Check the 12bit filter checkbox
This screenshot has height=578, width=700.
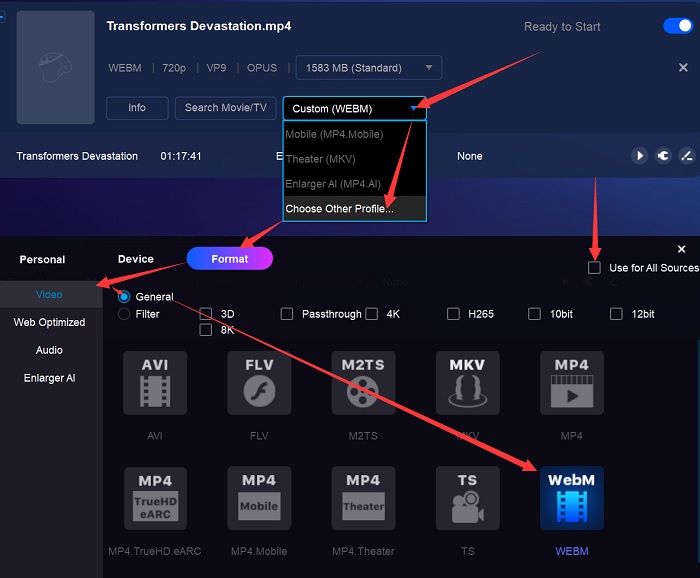tap(616, 314)
